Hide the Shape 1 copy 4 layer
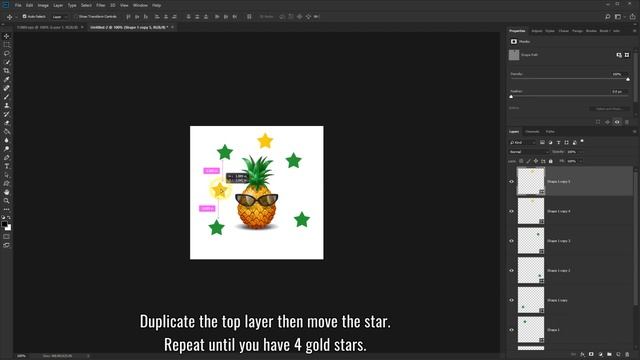This screenshot has width=640, height=360. tap(511, 211)
